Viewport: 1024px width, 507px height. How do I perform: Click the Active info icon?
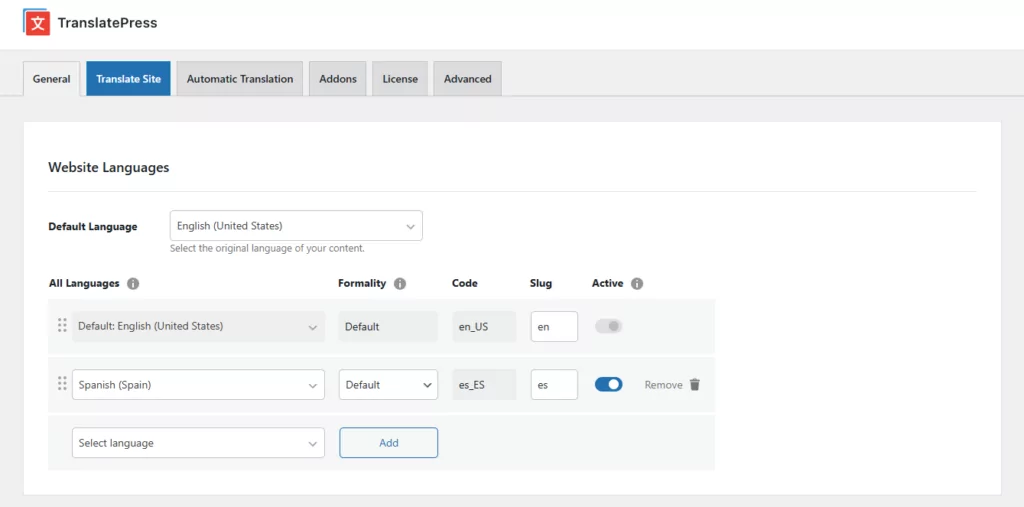(637, 284)
